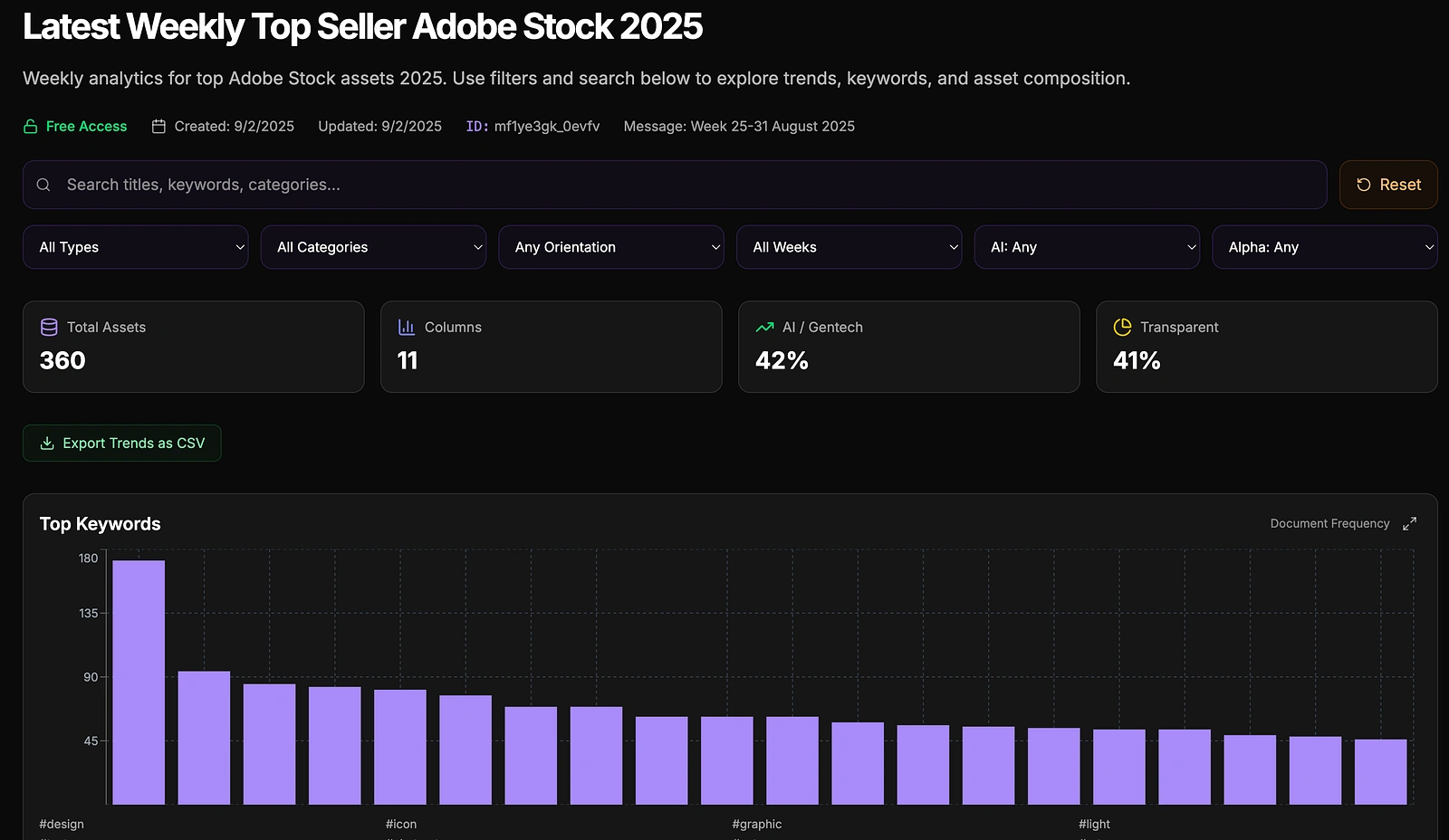Export Trends as CSV
Viewport: 1449px width, 840px height.
coord(122,444)
